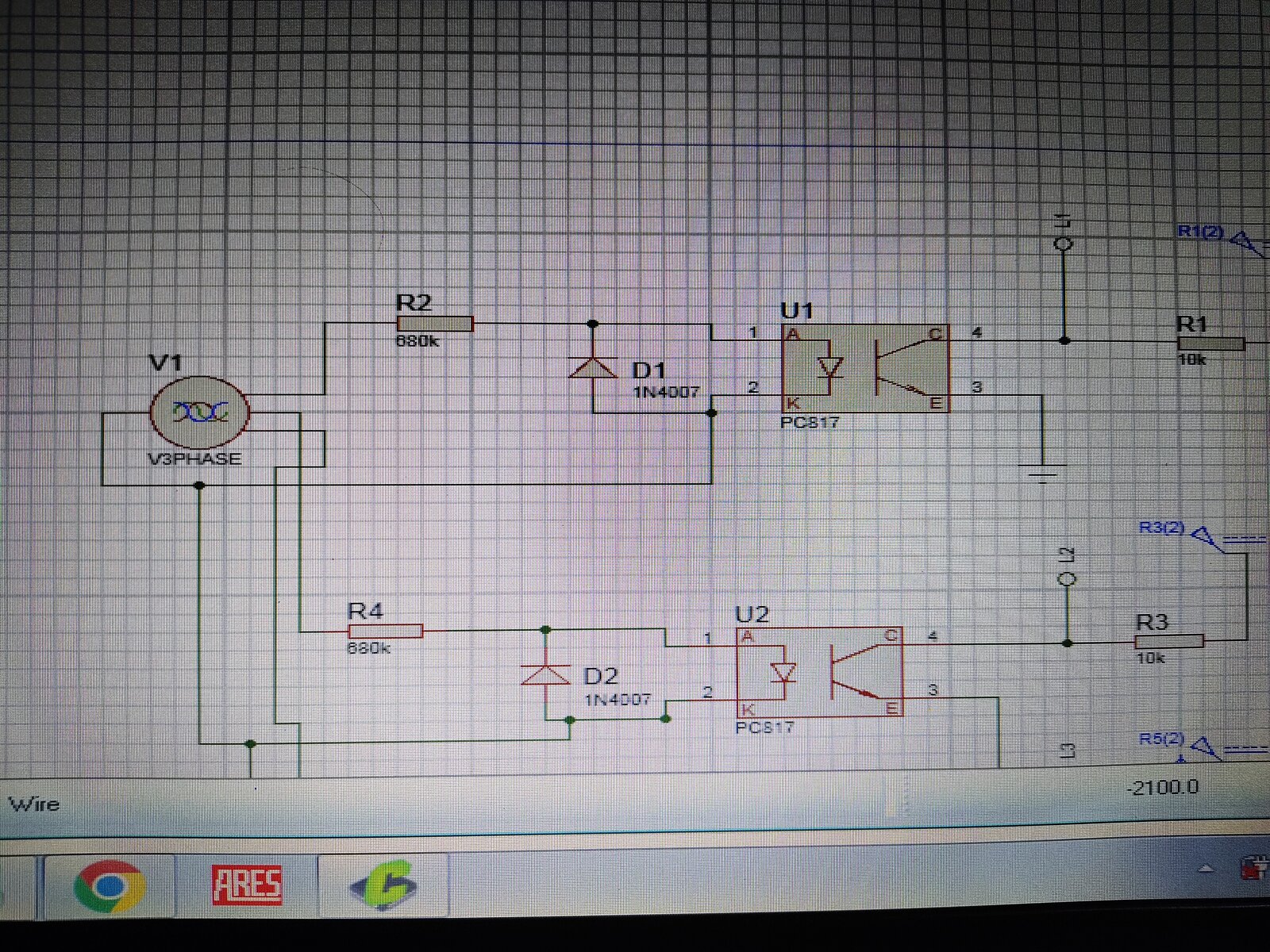Select the L1 terminal circle above R1
The width and height of the screenshot is (1270, 952).
1064,244
